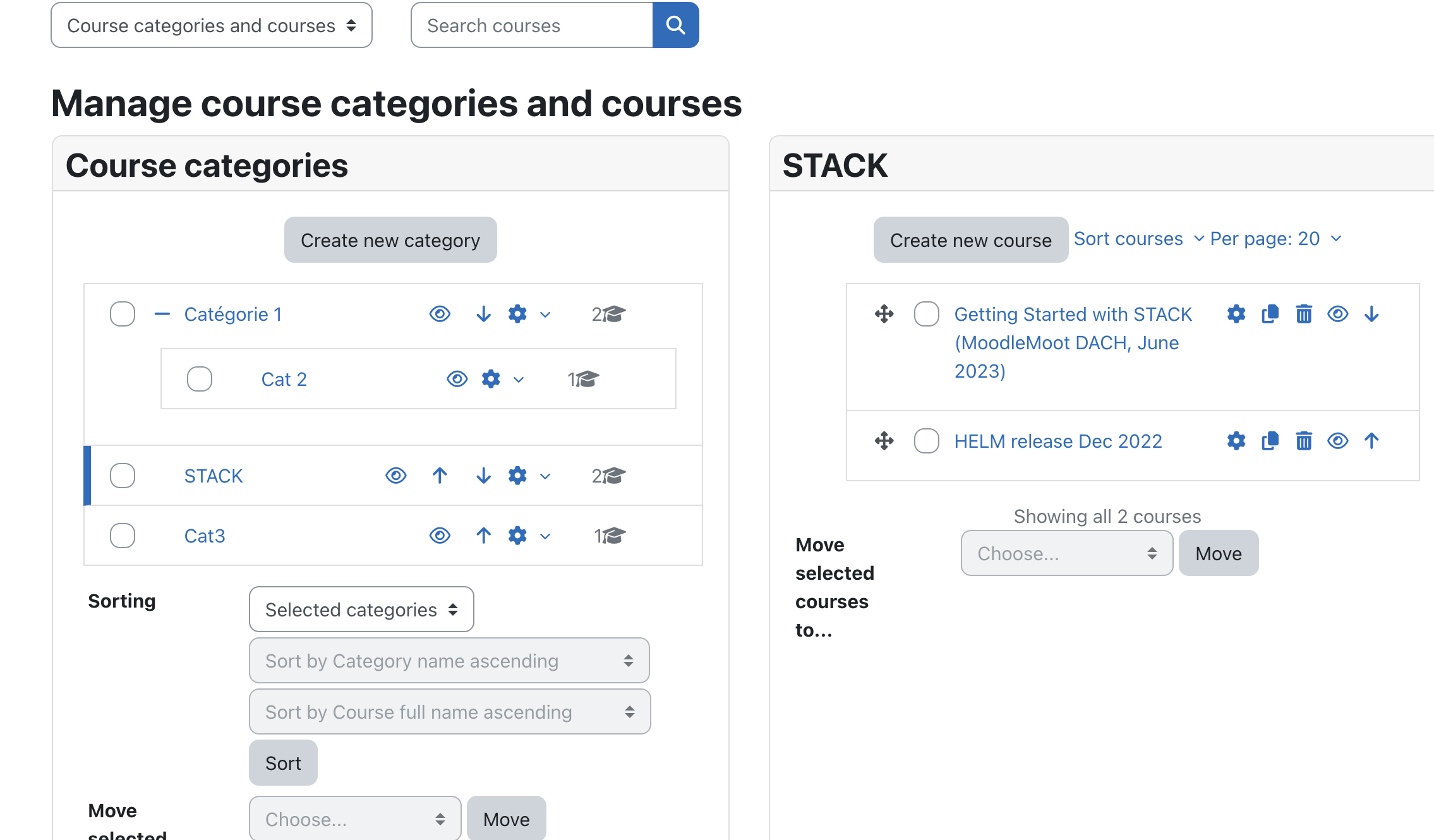Image resolution: width=1434 pixels, height=840 pixels.
Task: Edit settings of Getting Started with STACK course
Action: pyautogui.click(x=1236, y=314)
